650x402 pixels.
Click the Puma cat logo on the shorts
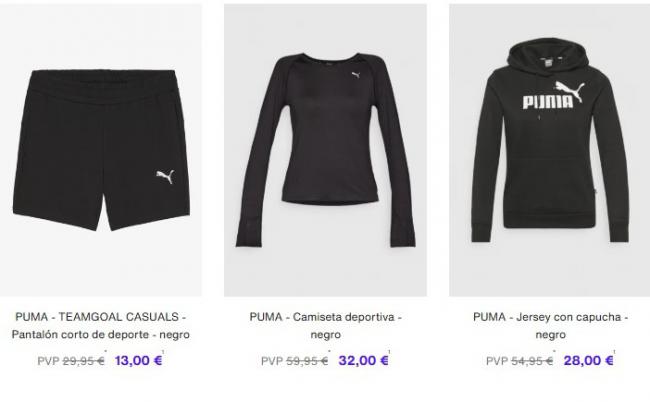[x=165, y=177]
